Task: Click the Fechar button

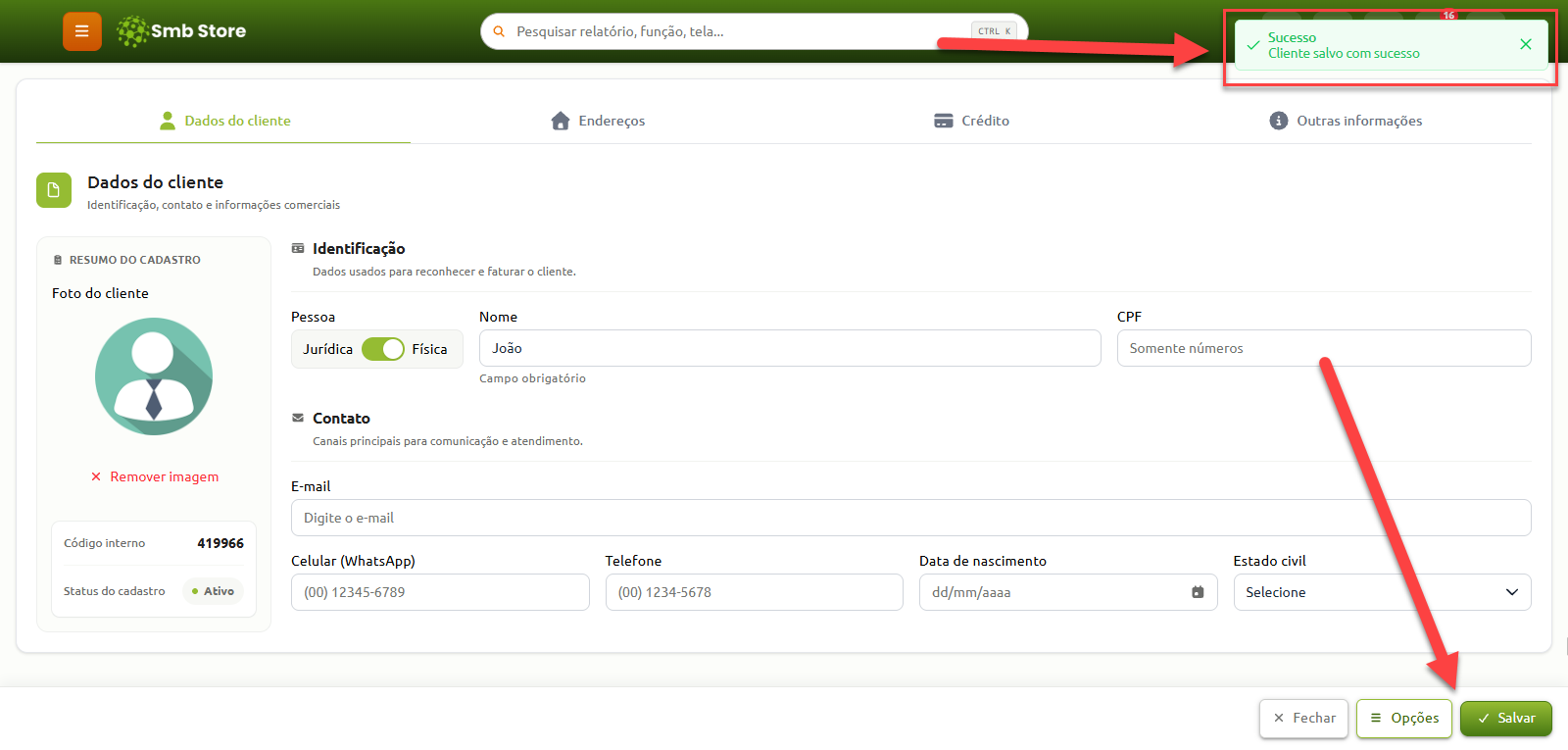Action: 1303,719
